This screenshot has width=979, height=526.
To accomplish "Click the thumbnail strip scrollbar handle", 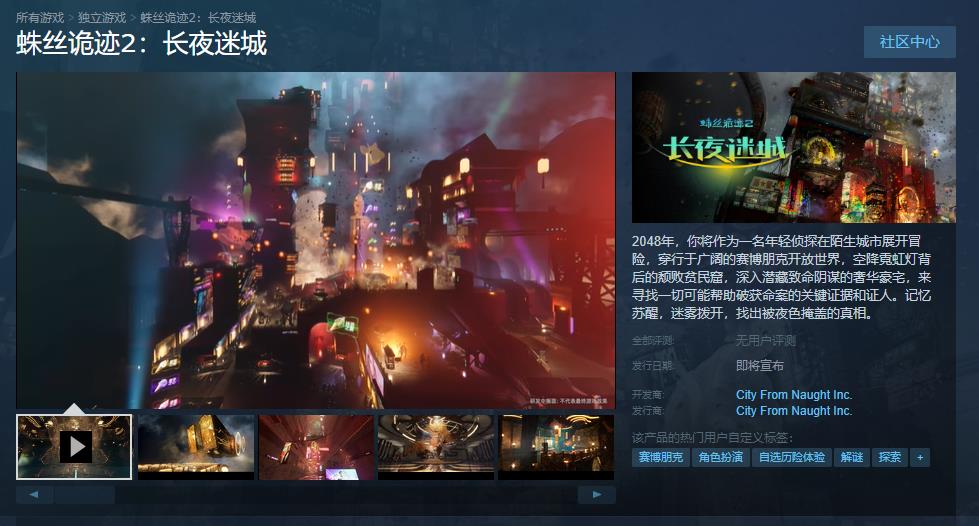I will 84,495.
